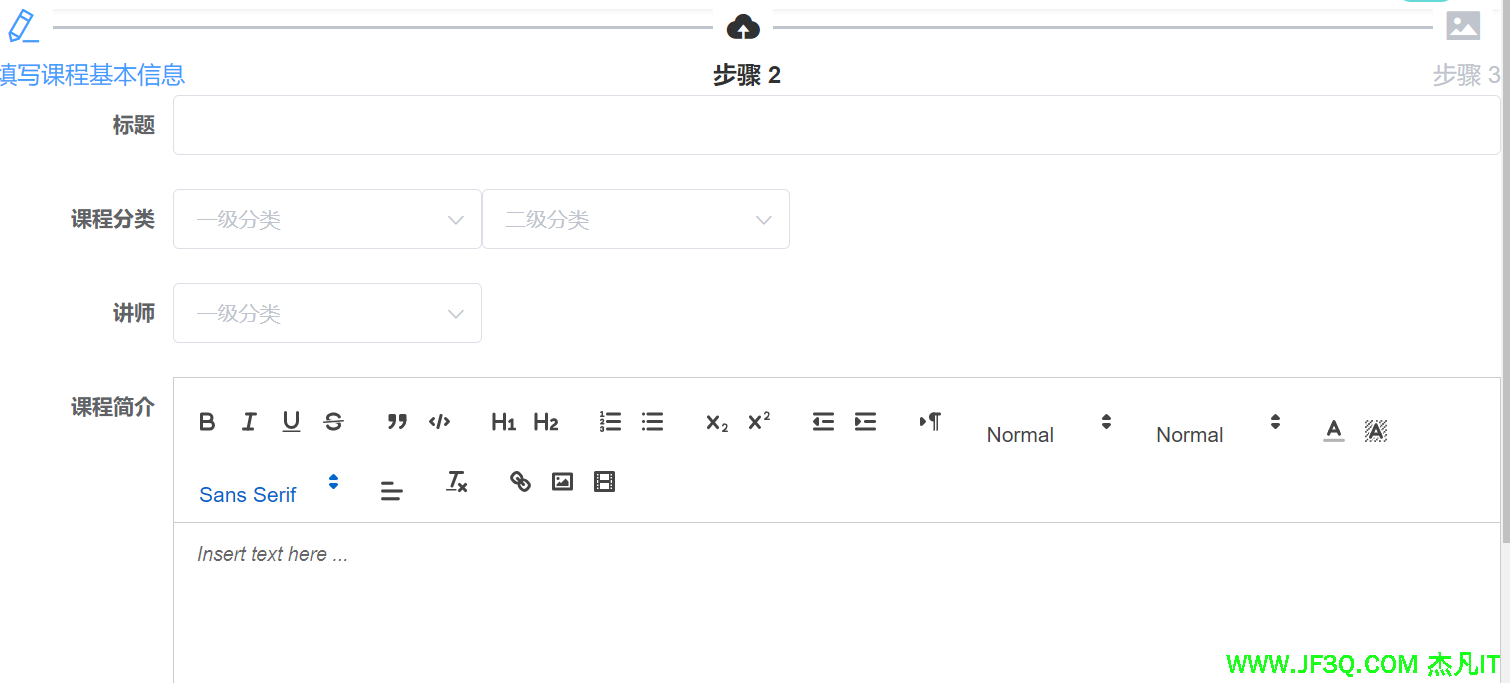Insert a hyperlink
This screenshot has height=683, width=1510.
520,482
